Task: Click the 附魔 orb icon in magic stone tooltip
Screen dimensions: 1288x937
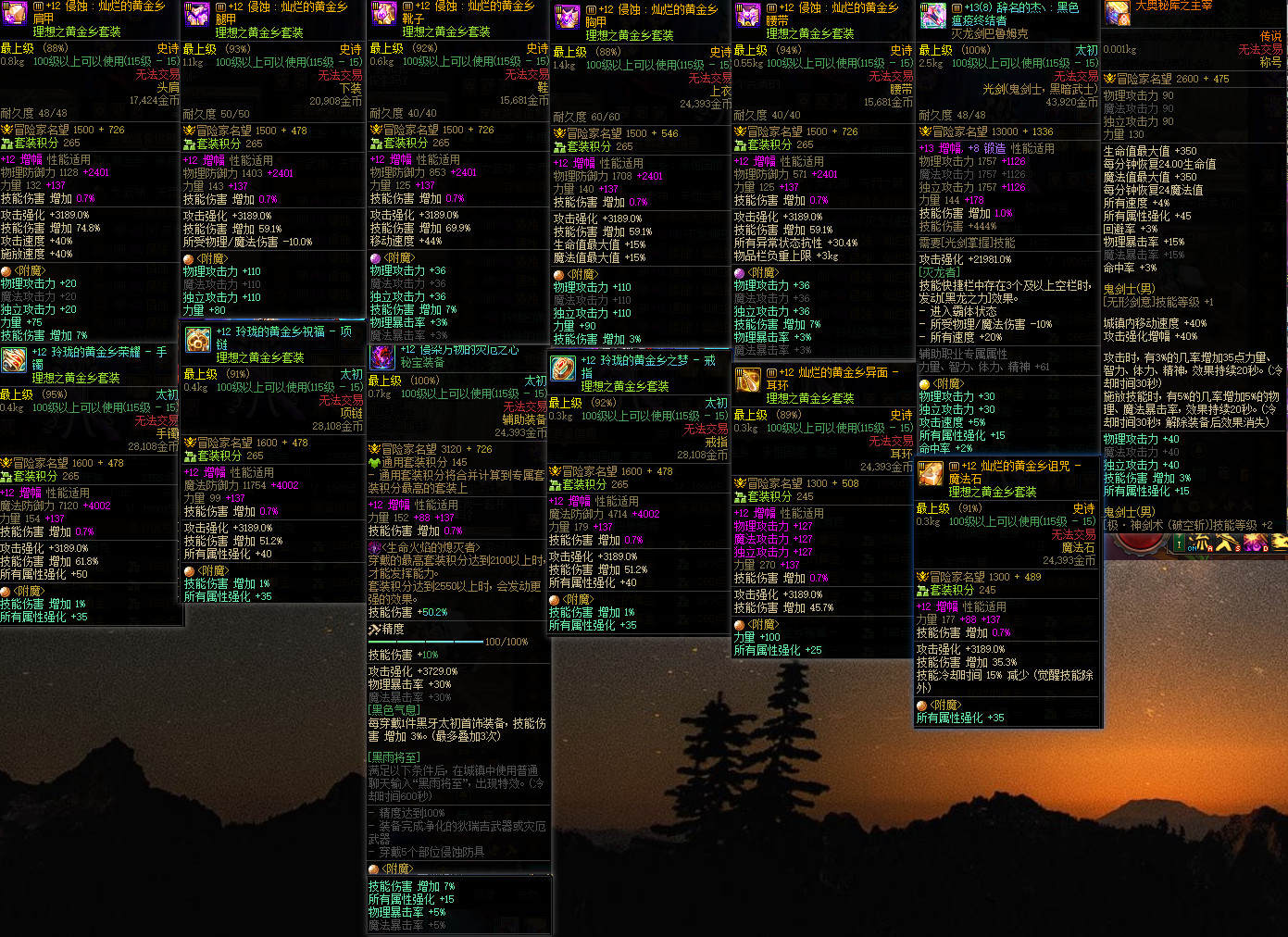Action: (922, 706)
